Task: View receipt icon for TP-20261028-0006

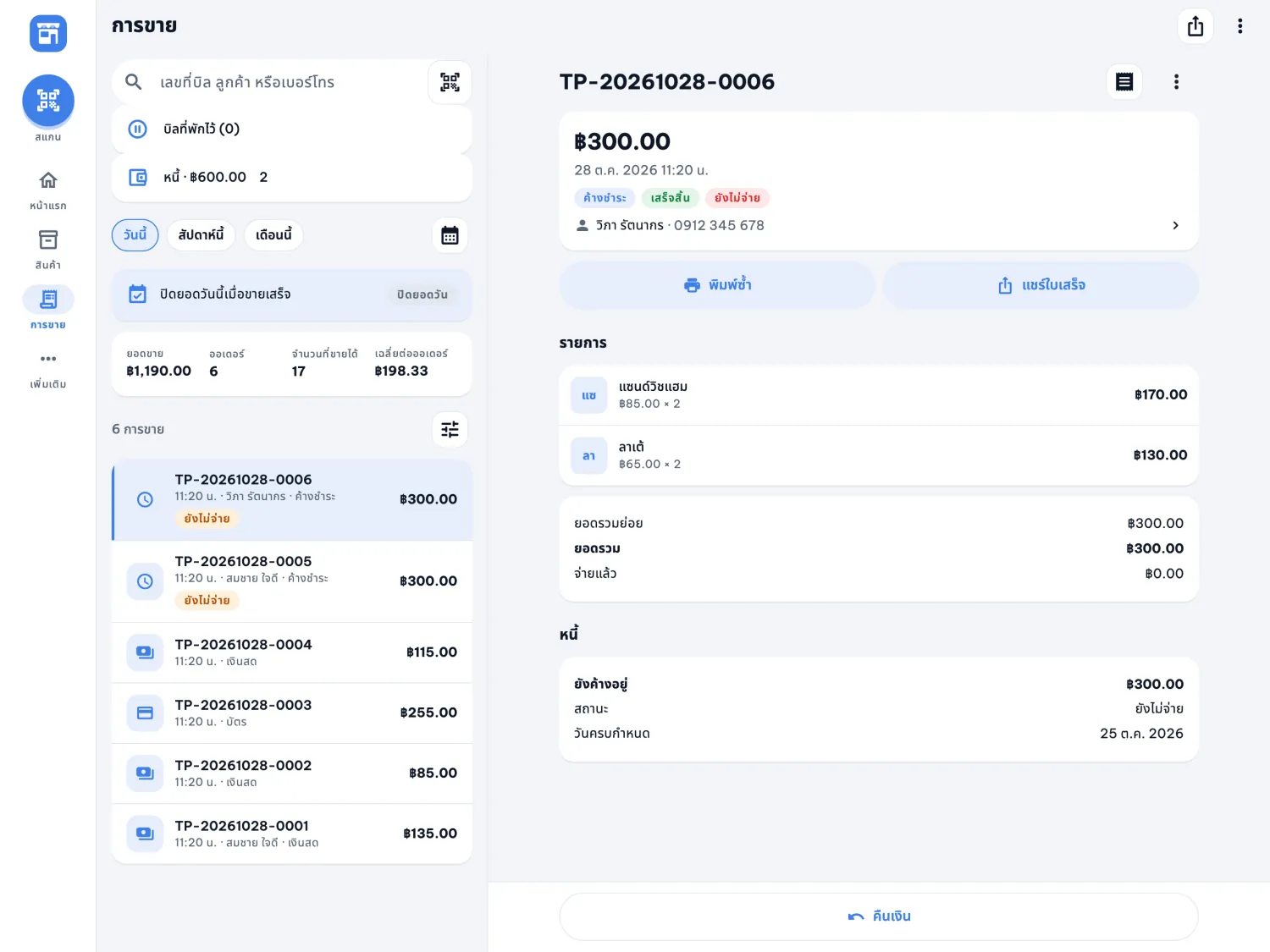Action: coord(1124,81)
